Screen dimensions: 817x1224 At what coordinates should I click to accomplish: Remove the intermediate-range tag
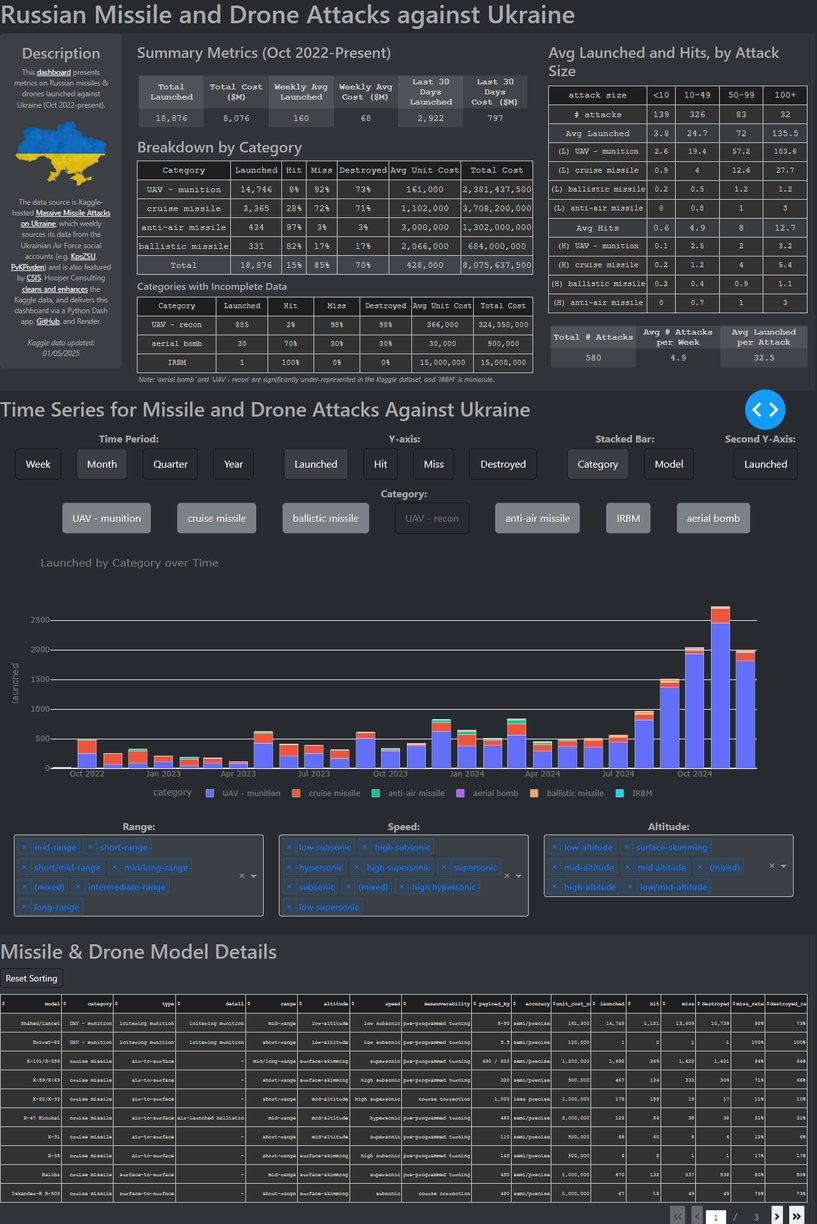click(78, 886)
